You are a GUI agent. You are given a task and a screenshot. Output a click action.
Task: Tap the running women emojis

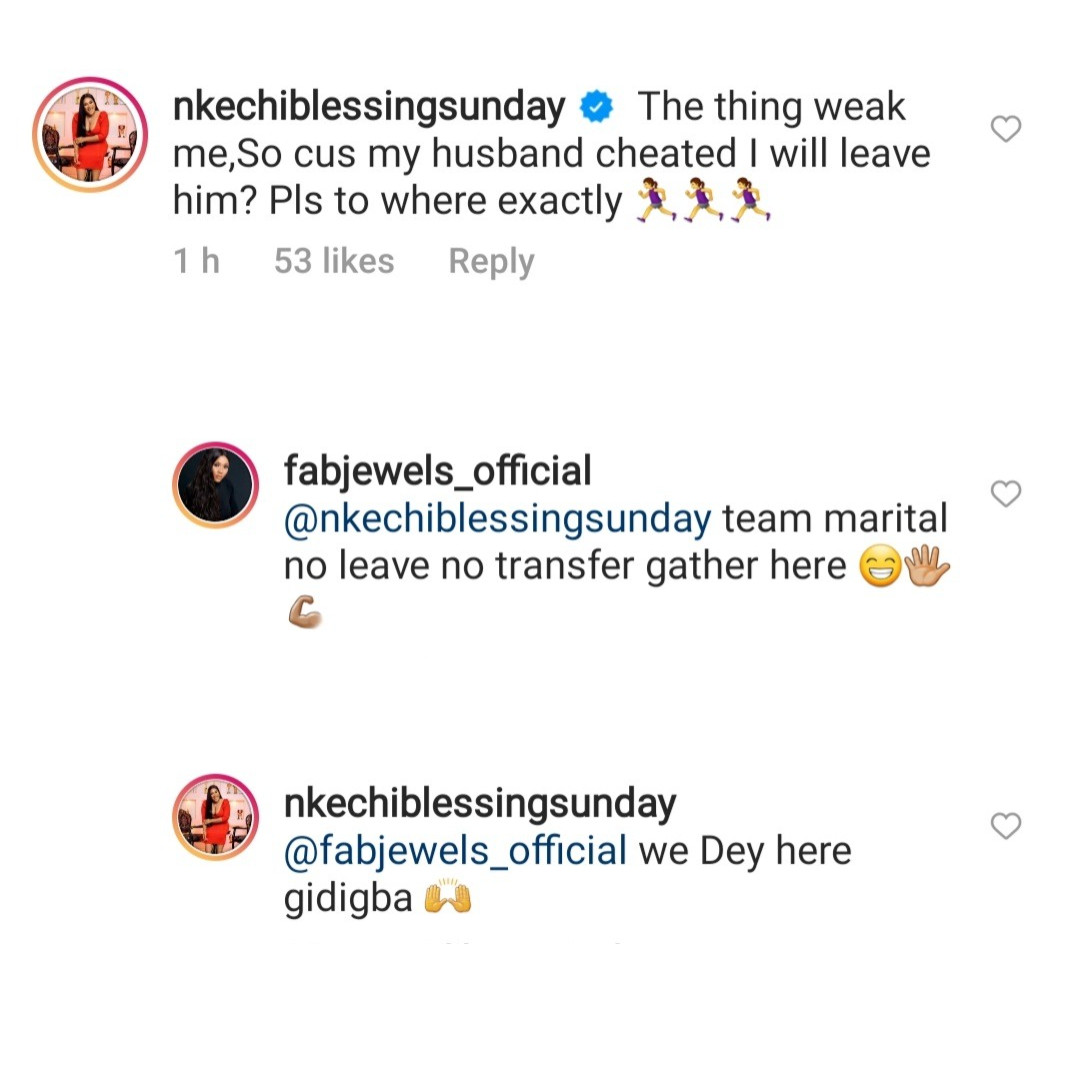coord(703,200)
